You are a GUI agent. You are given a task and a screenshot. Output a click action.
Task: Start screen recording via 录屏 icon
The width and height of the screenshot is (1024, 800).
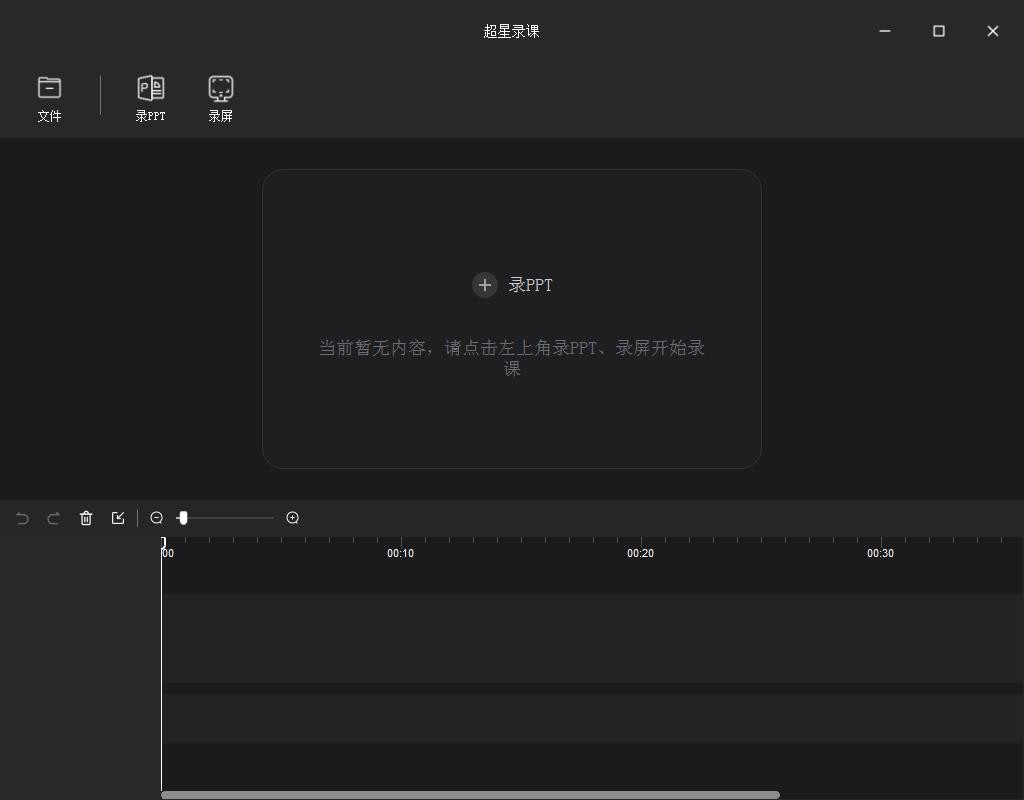pyautogui.click(x=220, y=97)
